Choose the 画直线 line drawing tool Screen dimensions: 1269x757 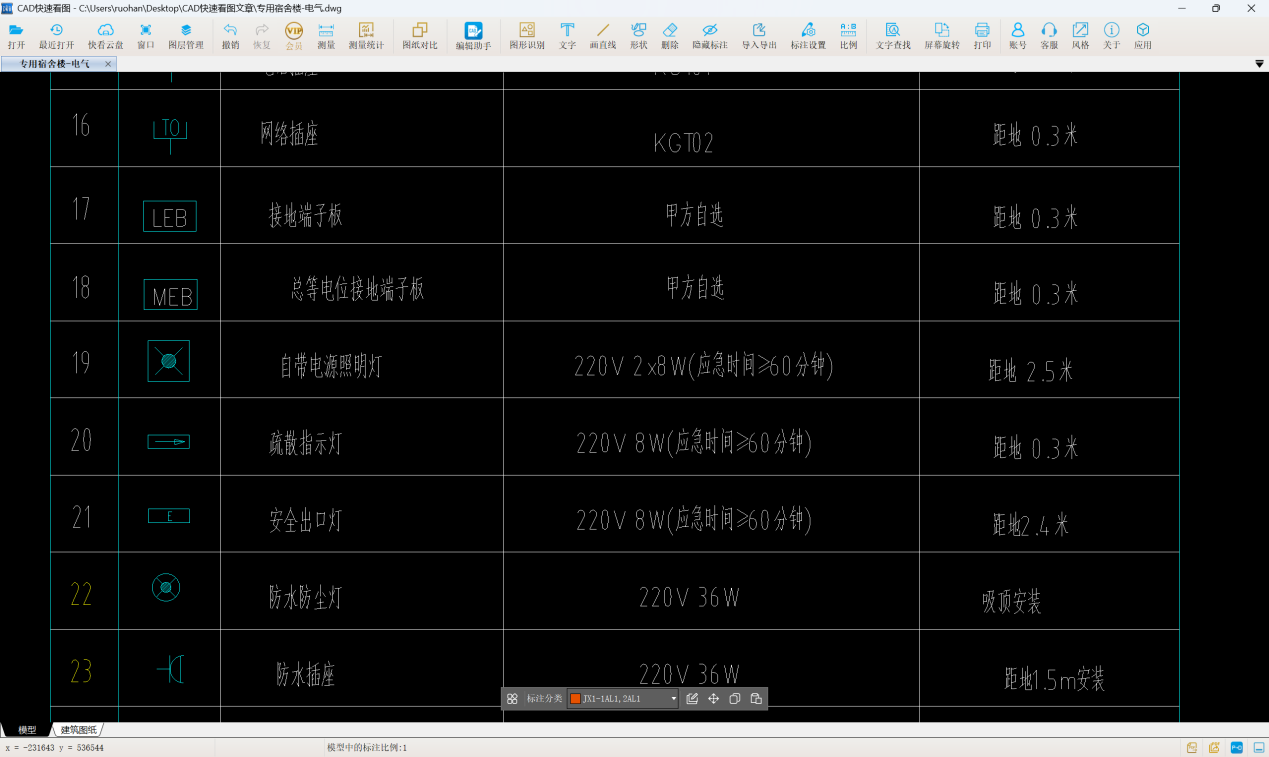(603, 36)
